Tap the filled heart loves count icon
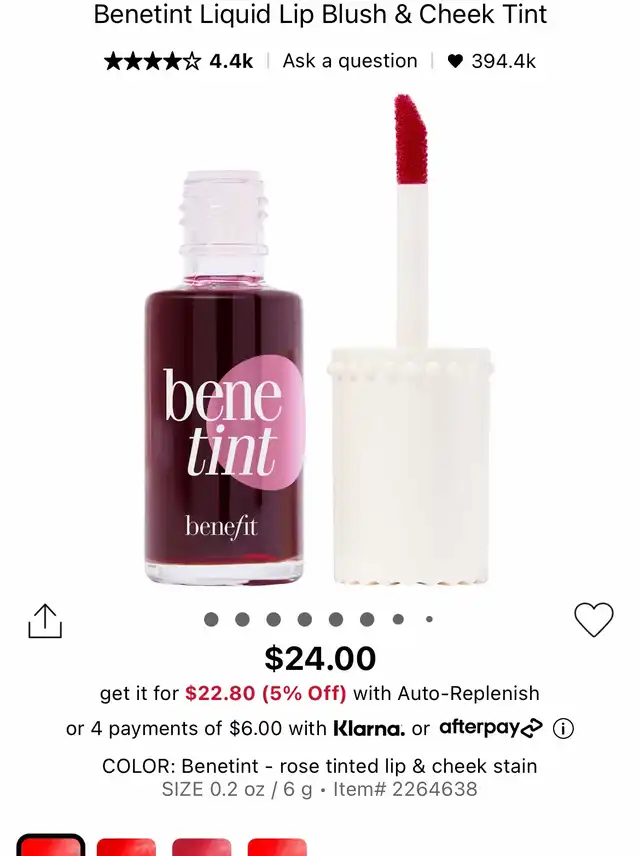The width and height of the screenshot is (640, 856). point(455,61)
